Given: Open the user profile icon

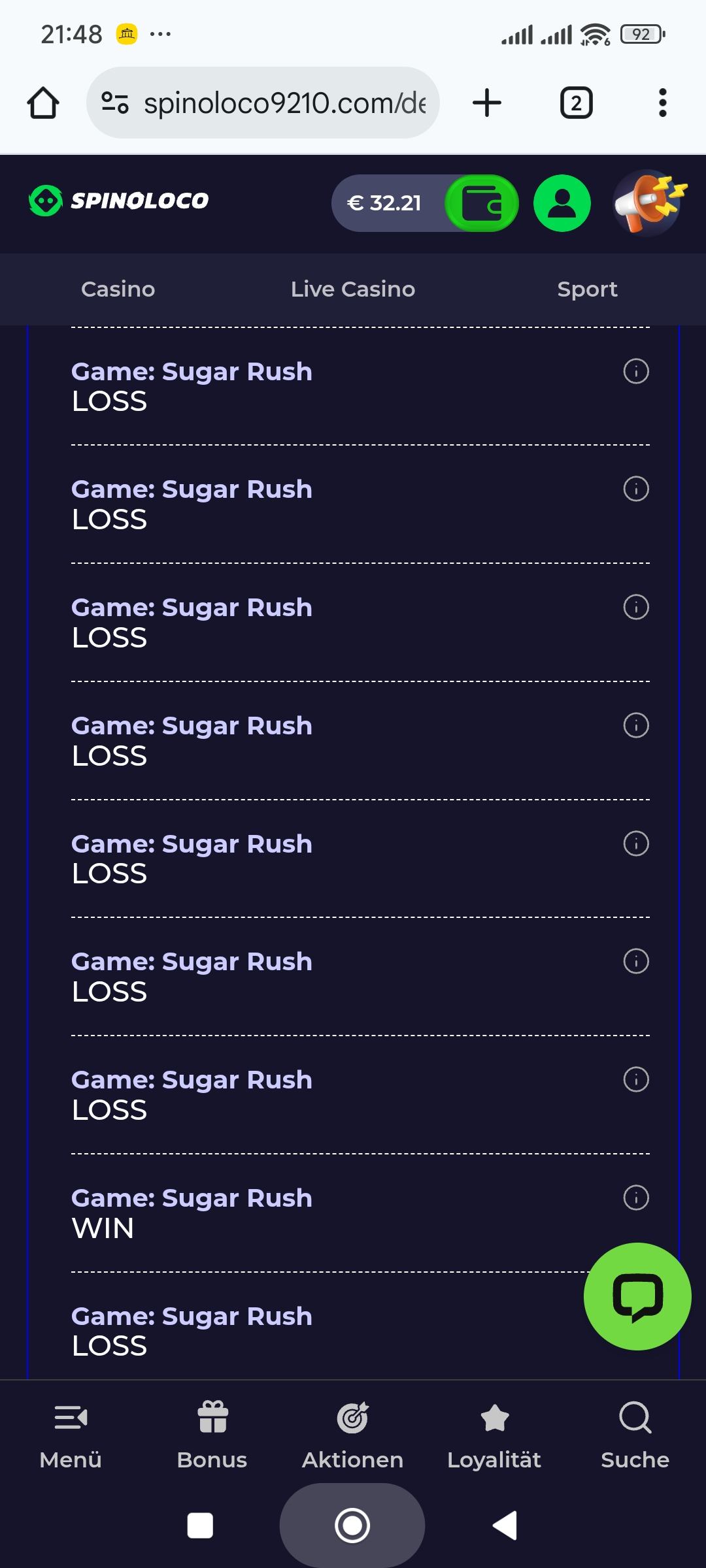Looking at the screenshot, I should (562, 203).
